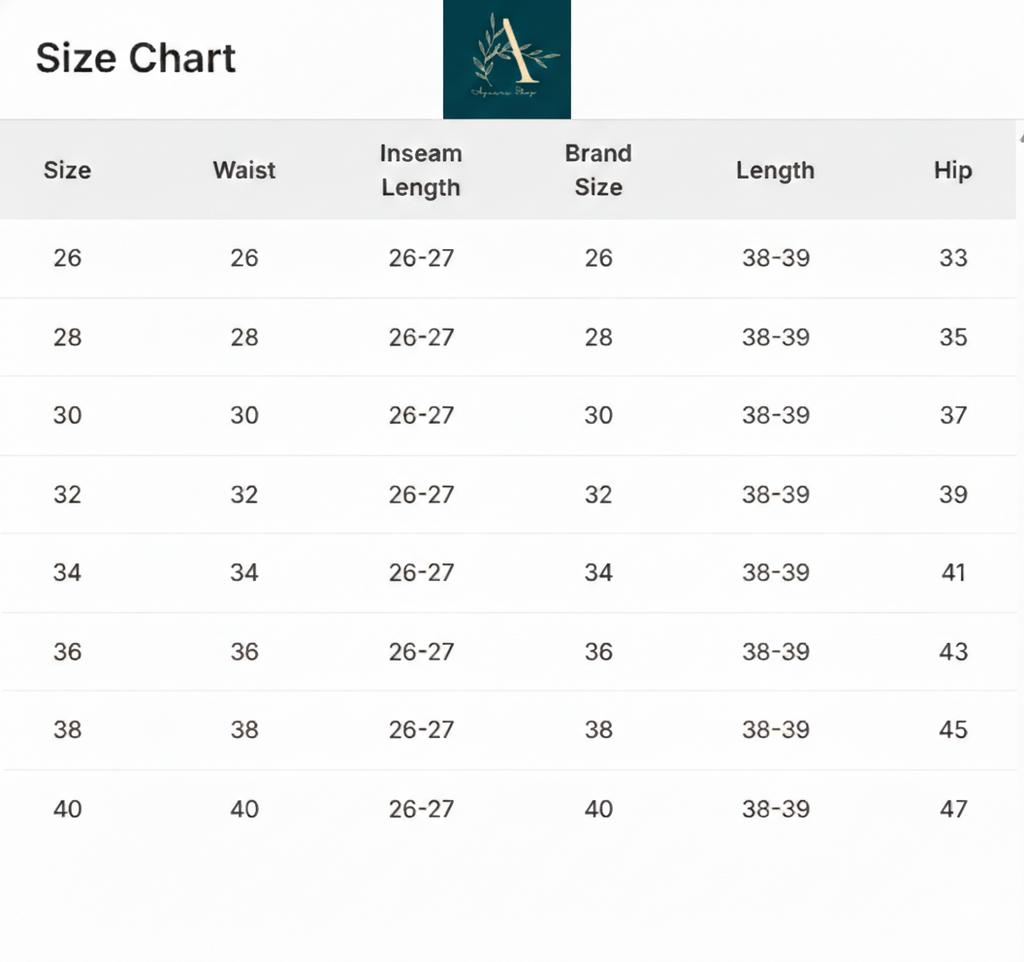
Task: Click hip measurement 45
Action: tap(953, 730)
